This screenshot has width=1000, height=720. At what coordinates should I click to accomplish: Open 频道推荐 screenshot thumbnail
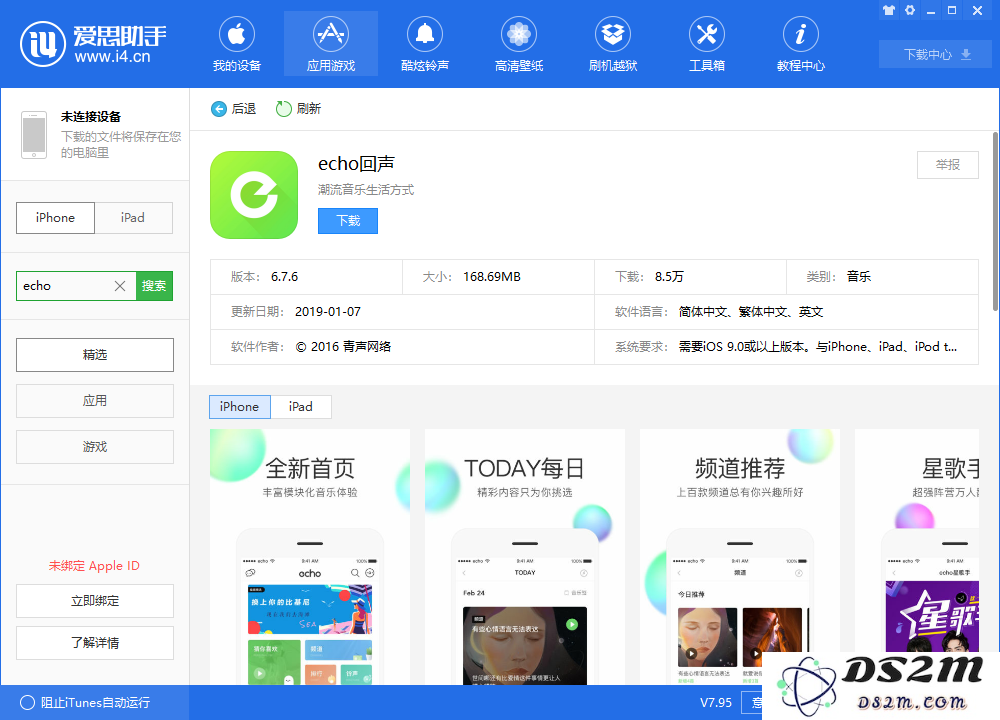pyautogui.click(x=740, y=557)
